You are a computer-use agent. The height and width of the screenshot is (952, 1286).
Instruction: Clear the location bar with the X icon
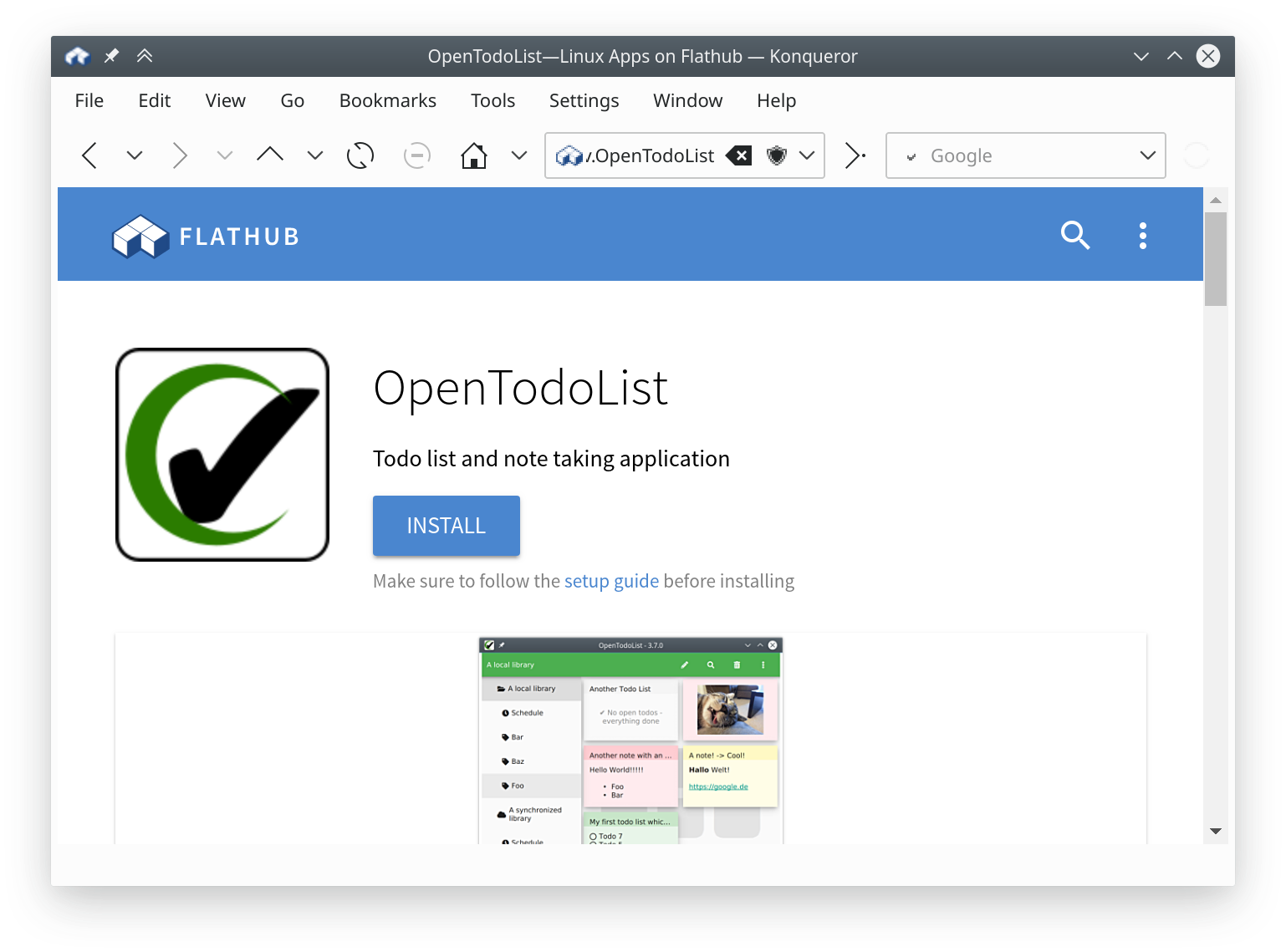tap(738, 155)
